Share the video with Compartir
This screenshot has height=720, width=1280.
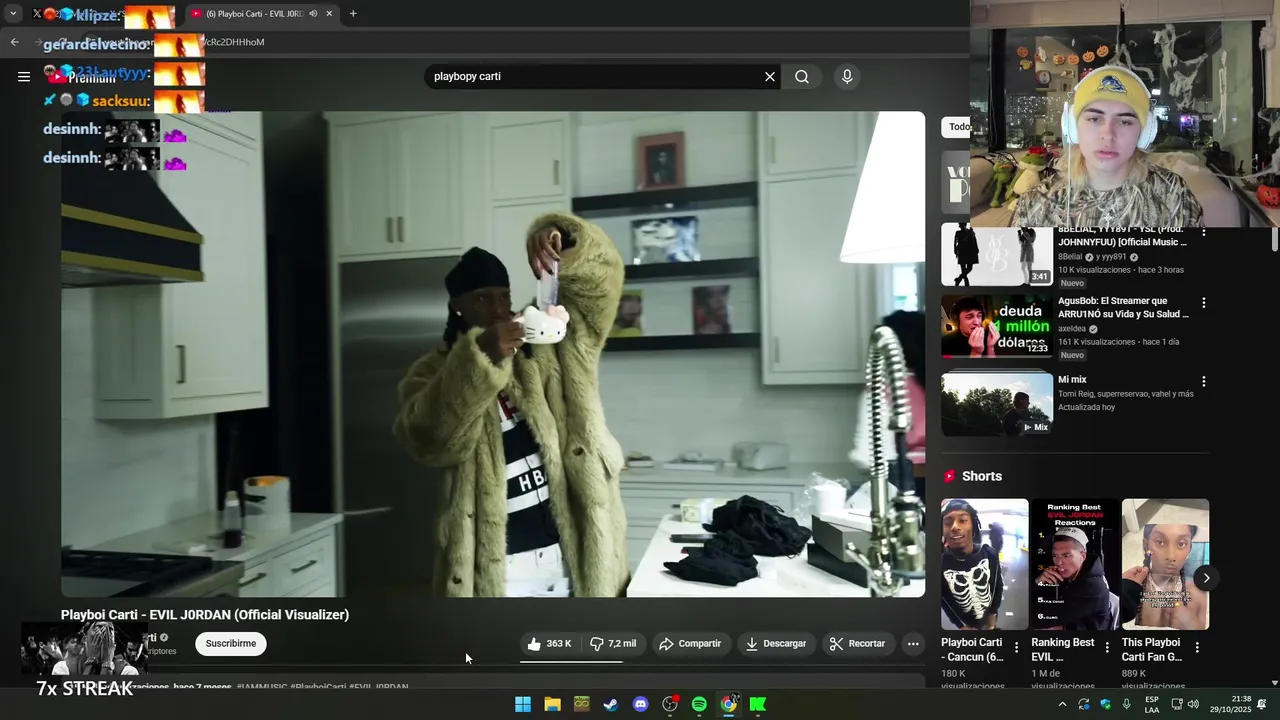690,644
